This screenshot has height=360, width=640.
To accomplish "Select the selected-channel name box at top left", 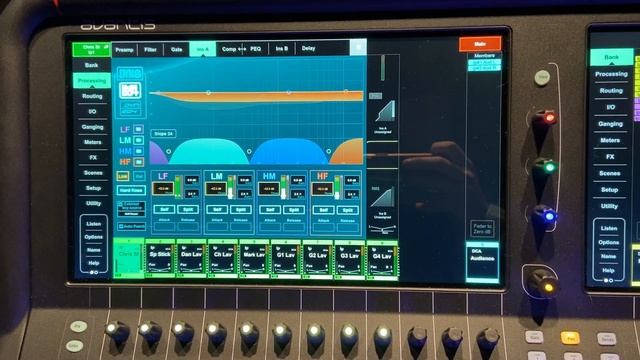I will 91,49.
